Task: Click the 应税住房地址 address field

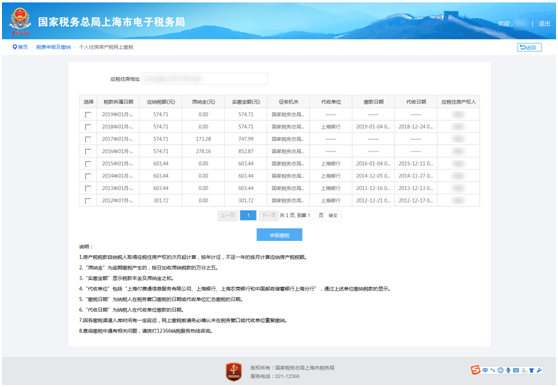Action: tap(204, 79)
